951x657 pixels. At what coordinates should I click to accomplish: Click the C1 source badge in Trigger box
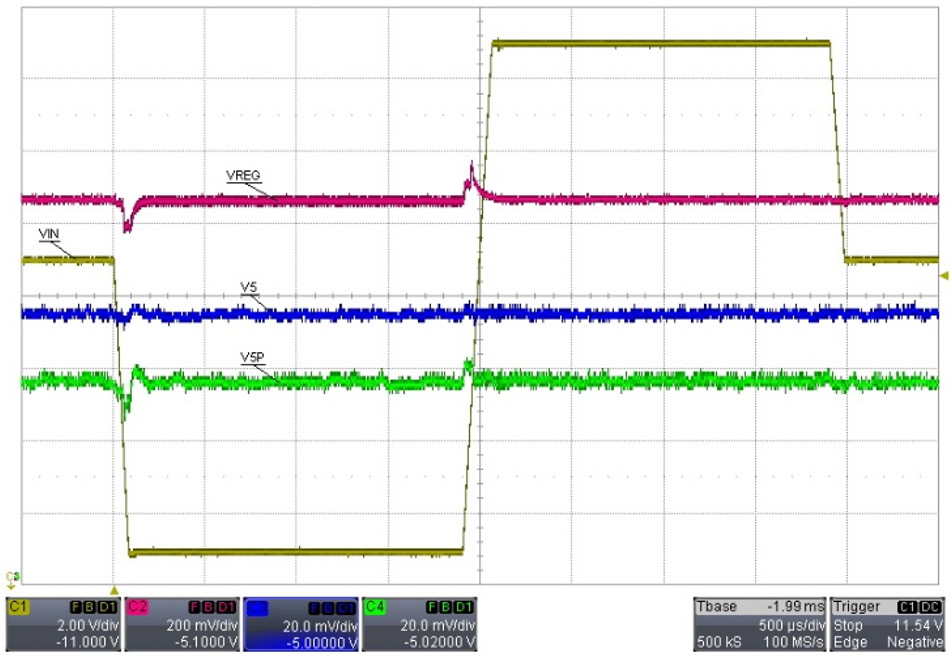(908, 606)
